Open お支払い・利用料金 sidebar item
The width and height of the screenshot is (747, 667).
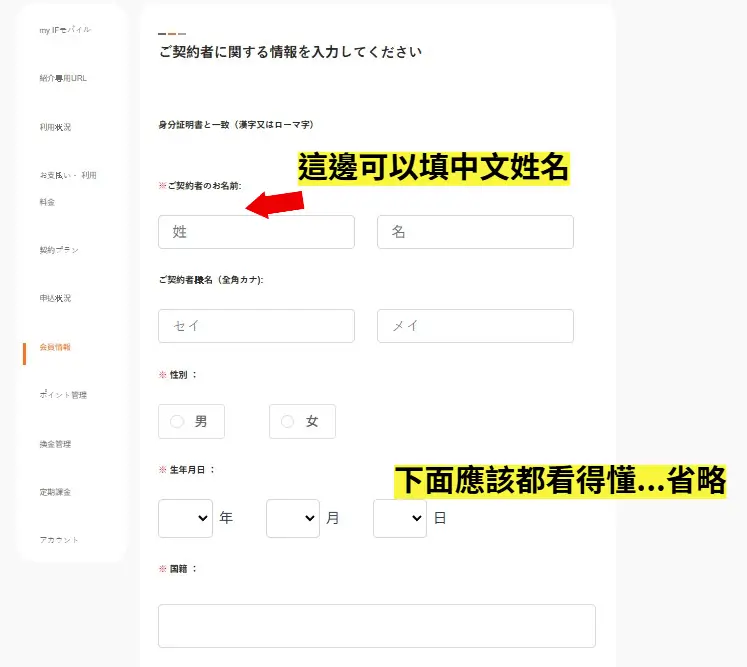pos(68,189)
